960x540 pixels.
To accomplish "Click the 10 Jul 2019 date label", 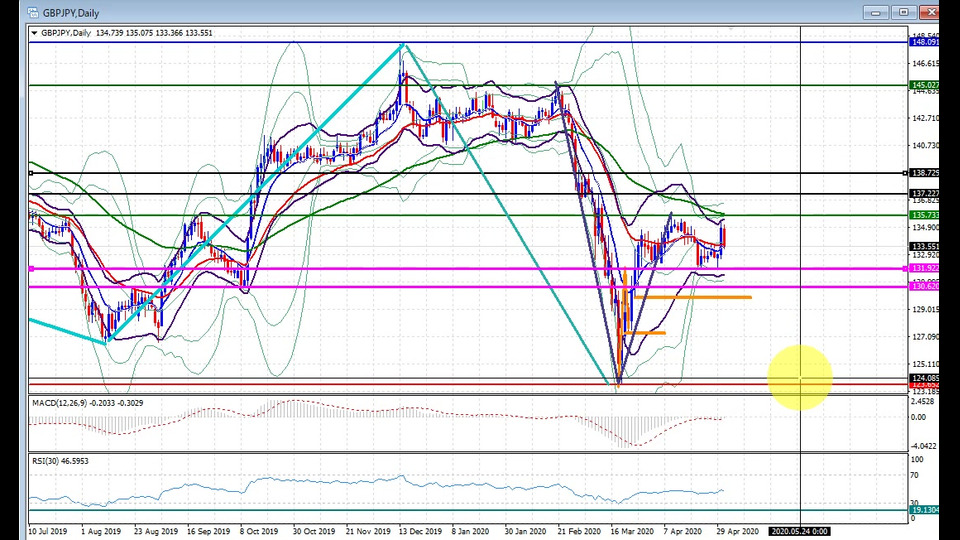I will 47,531.
